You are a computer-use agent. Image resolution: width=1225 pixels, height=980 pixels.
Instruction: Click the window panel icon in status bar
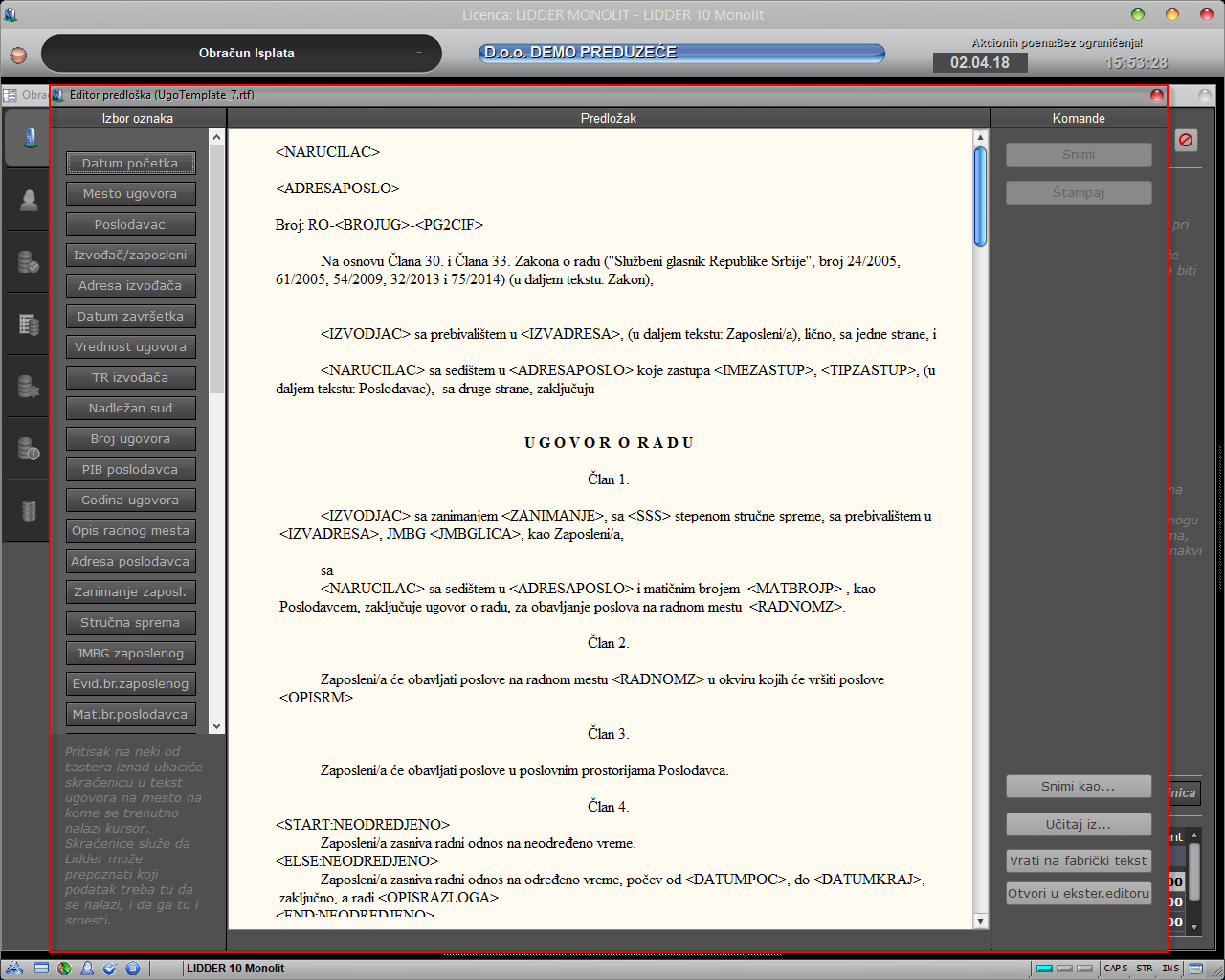[41, 969]
